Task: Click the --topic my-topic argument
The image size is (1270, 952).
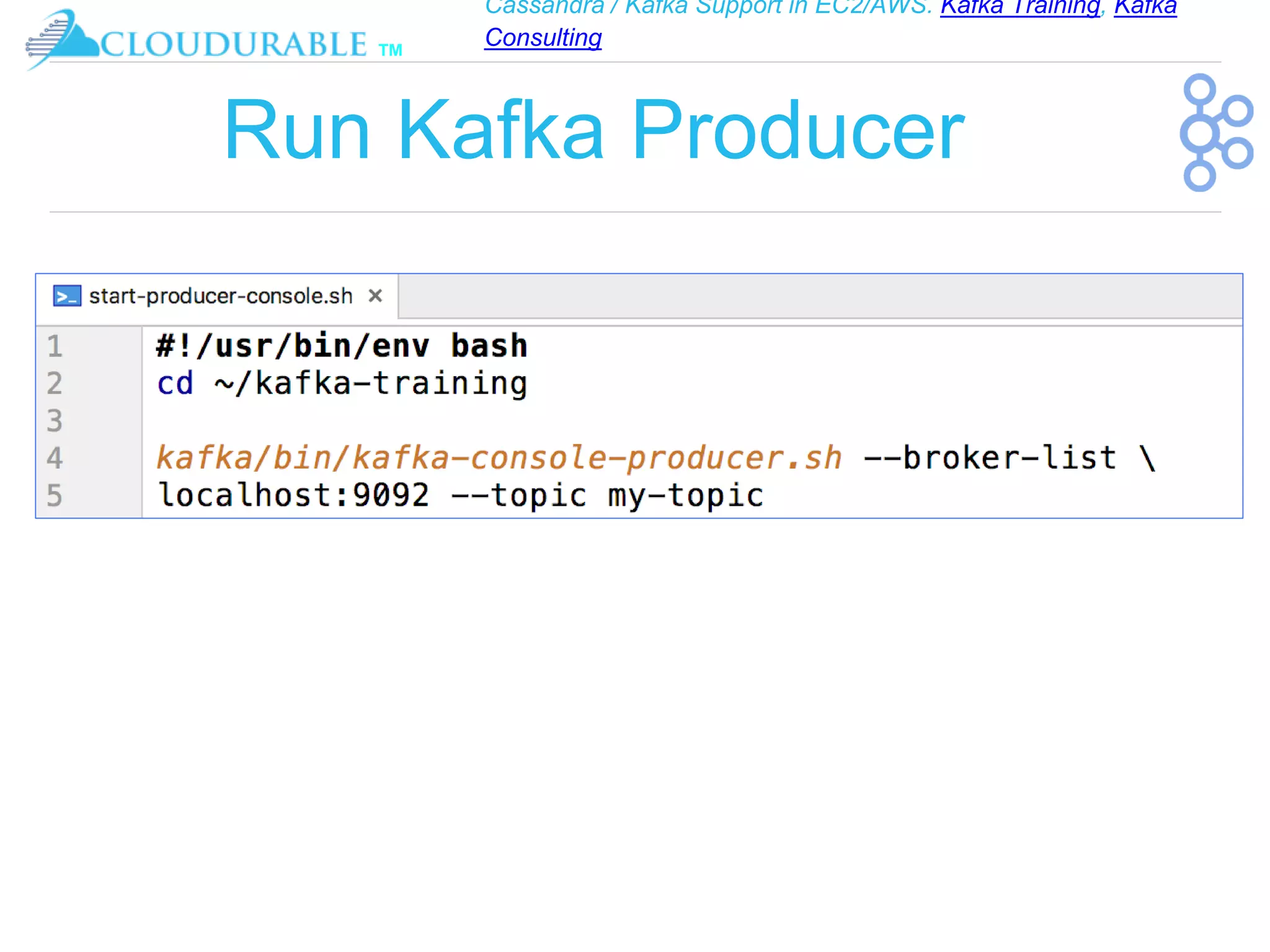Action: pos(608,495)
